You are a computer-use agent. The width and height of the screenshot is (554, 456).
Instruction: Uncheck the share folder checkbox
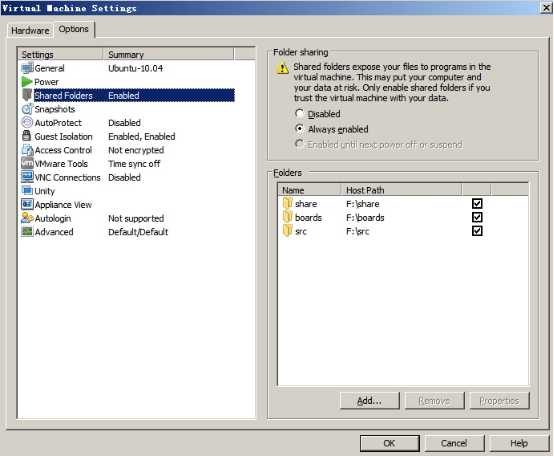point(477,203)
